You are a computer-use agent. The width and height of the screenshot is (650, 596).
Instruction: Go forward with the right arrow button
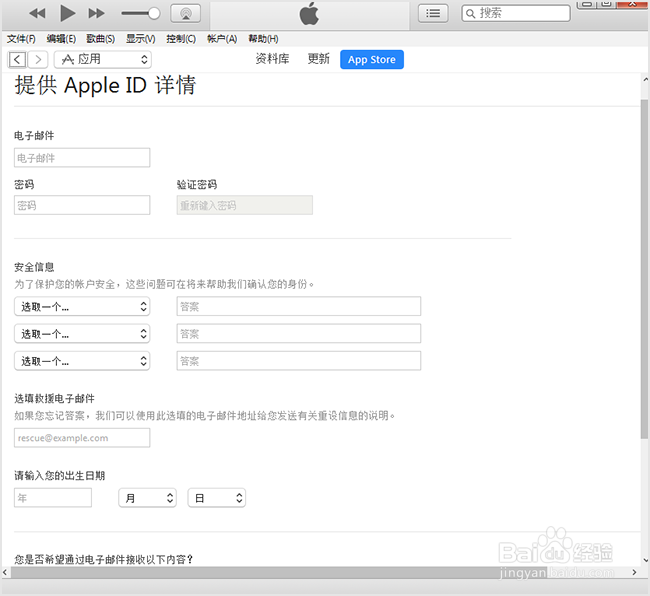[x=38, y=60]
